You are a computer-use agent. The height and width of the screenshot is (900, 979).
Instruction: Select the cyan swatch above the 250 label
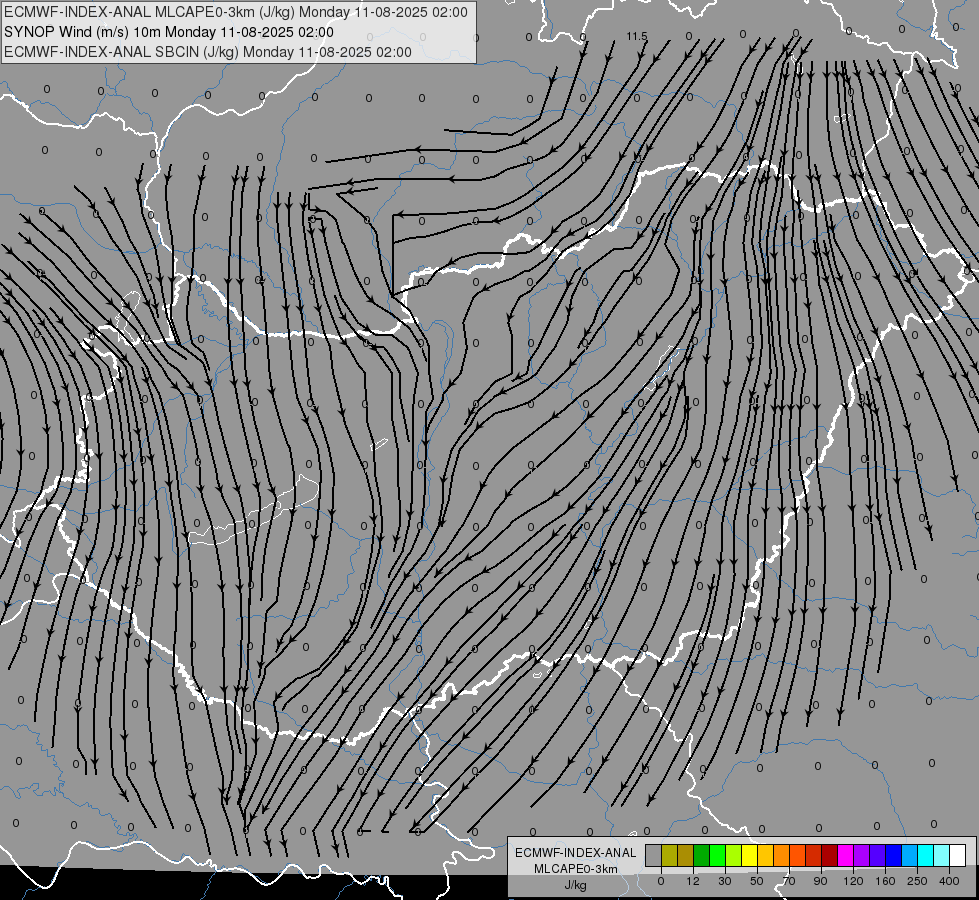(x=925, y=856)
